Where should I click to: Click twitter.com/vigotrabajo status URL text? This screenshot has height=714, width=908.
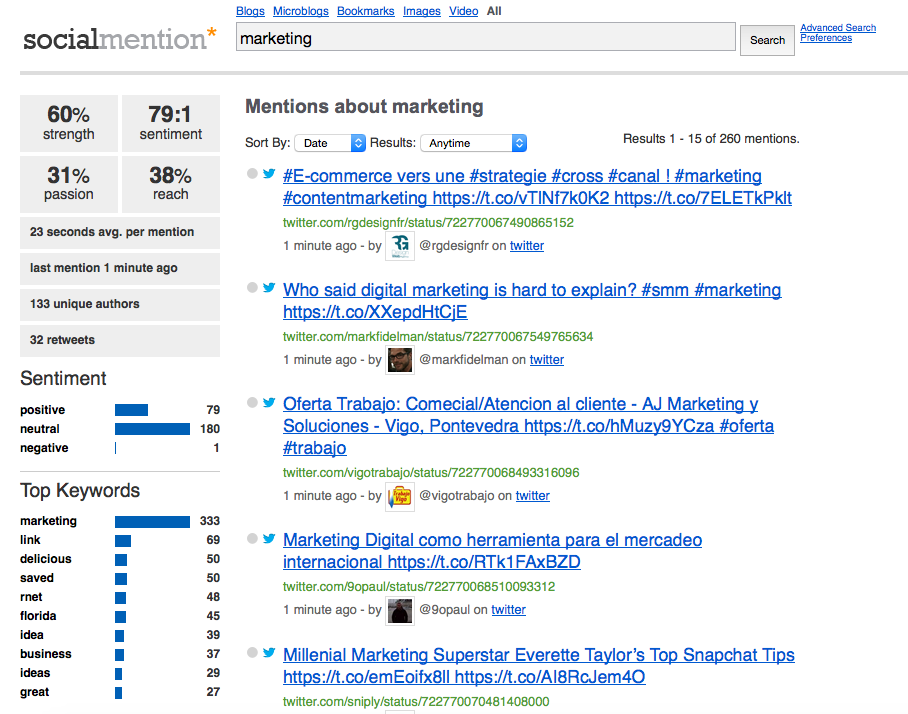[431, 473]
